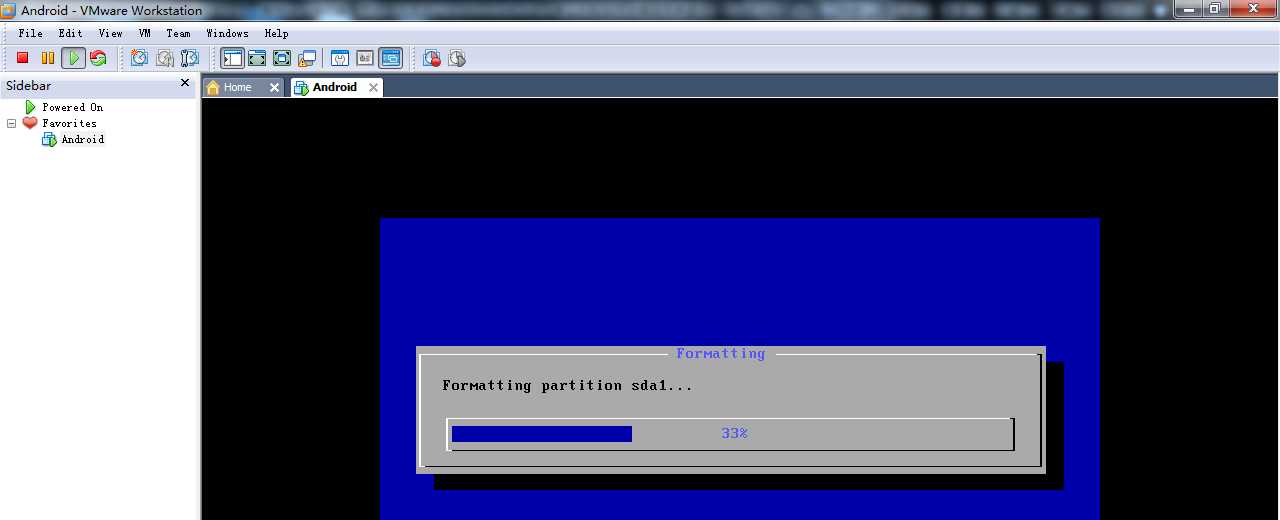The width and height of the screenshot is (1280, 520).
Task: Close the Sidebar panel
Action: tap(185, 83)
